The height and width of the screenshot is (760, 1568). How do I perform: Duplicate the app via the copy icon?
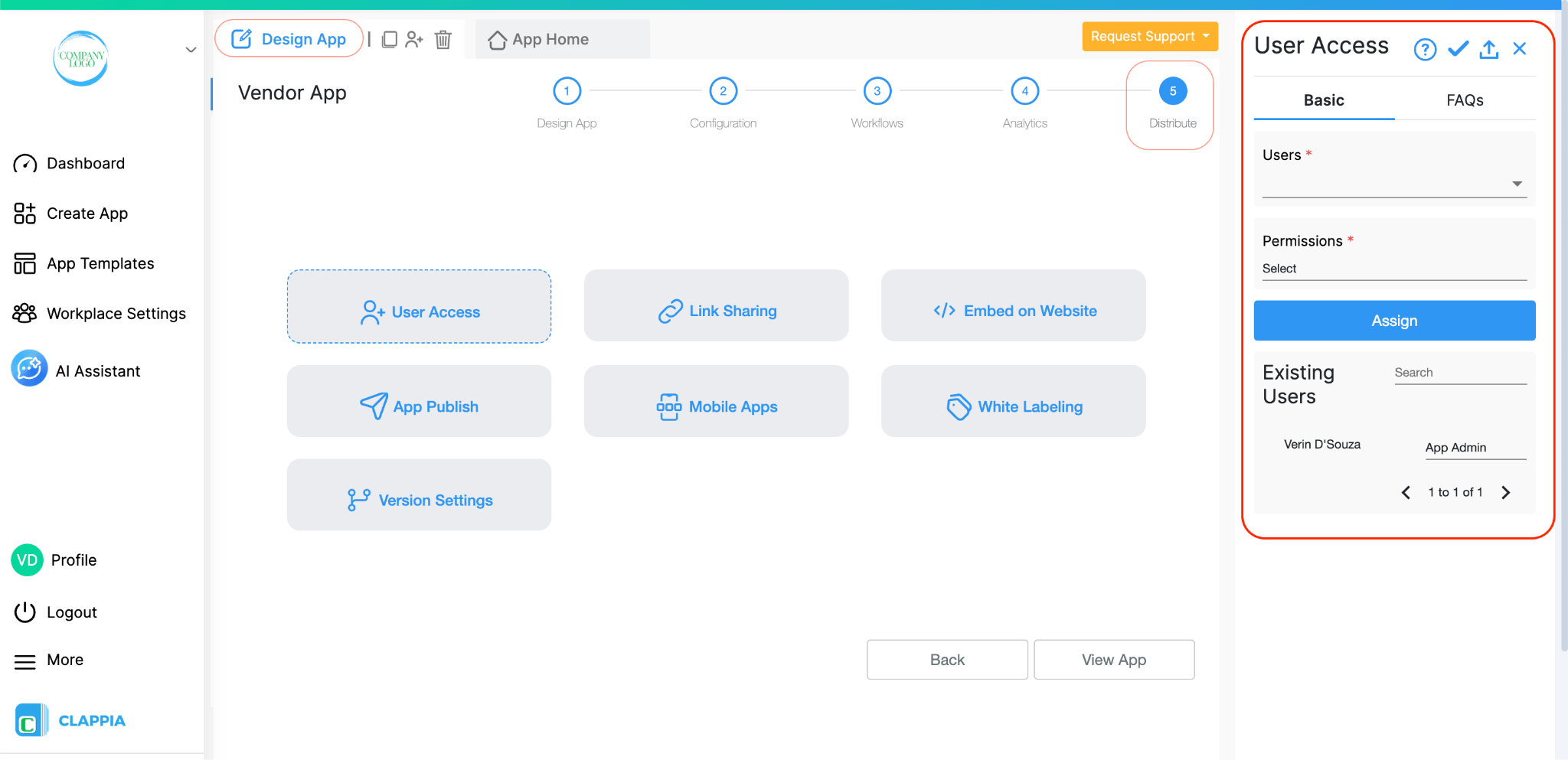coord(390,39)
